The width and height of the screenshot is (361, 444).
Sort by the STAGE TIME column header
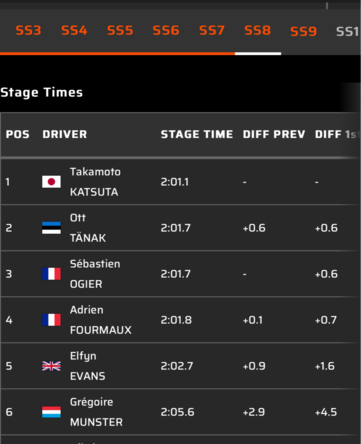coord(197,134)
